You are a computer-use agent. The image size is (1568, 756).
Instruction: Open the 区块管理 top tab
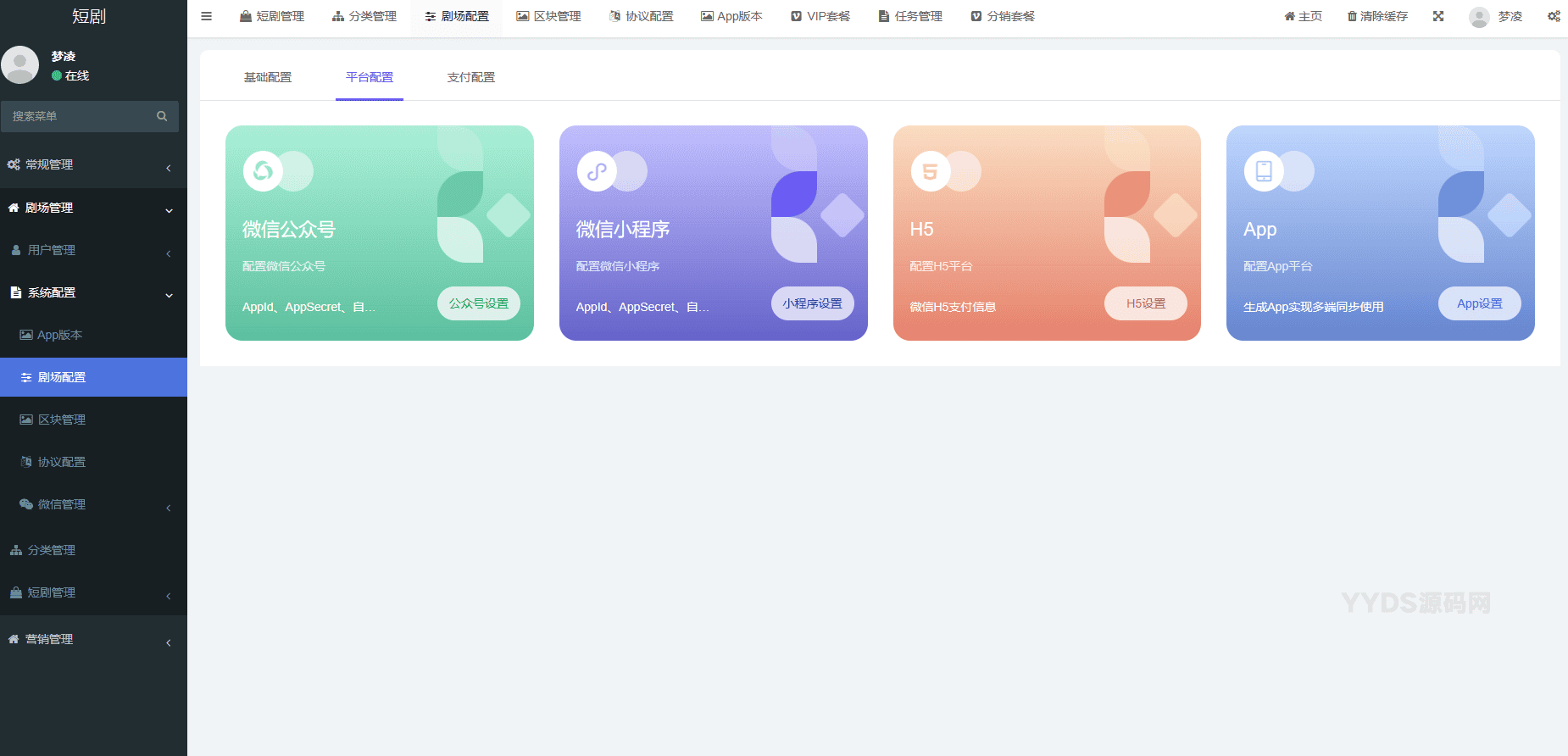[549, 16]
